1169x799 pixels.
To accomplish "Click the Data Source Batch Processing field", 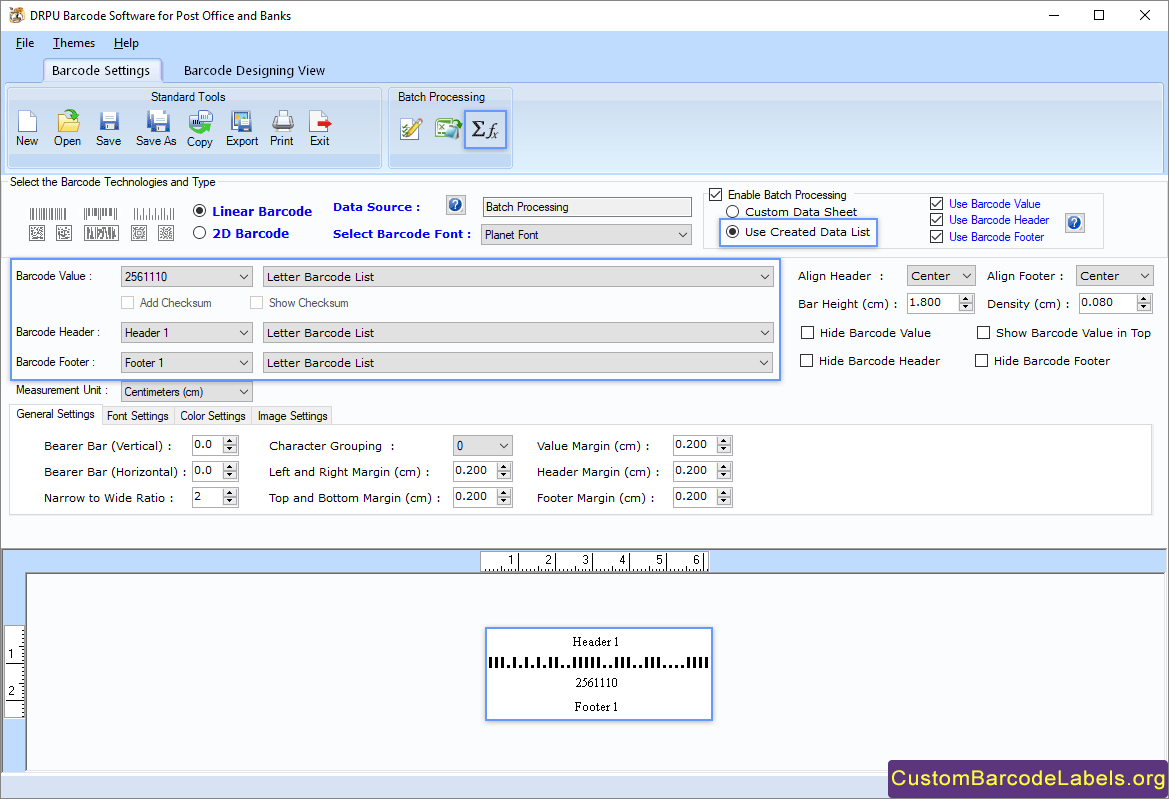I will [x=587, y=207].
